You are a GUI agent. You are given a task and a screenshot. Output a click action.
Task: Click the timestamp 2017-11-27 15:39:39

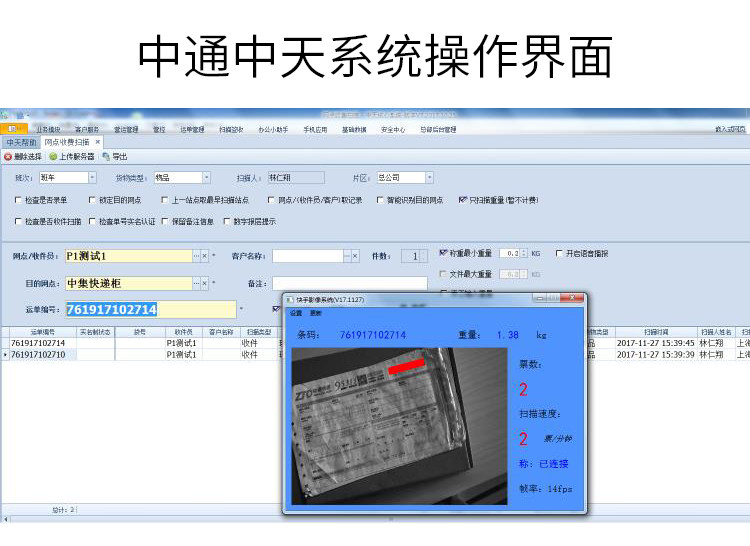tap(655, 355)
